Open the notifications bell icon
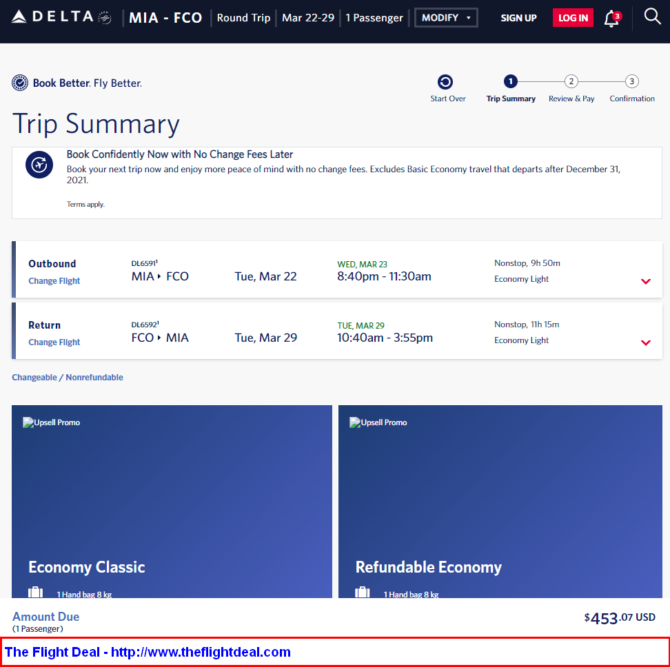 click(x=611, y=18)
